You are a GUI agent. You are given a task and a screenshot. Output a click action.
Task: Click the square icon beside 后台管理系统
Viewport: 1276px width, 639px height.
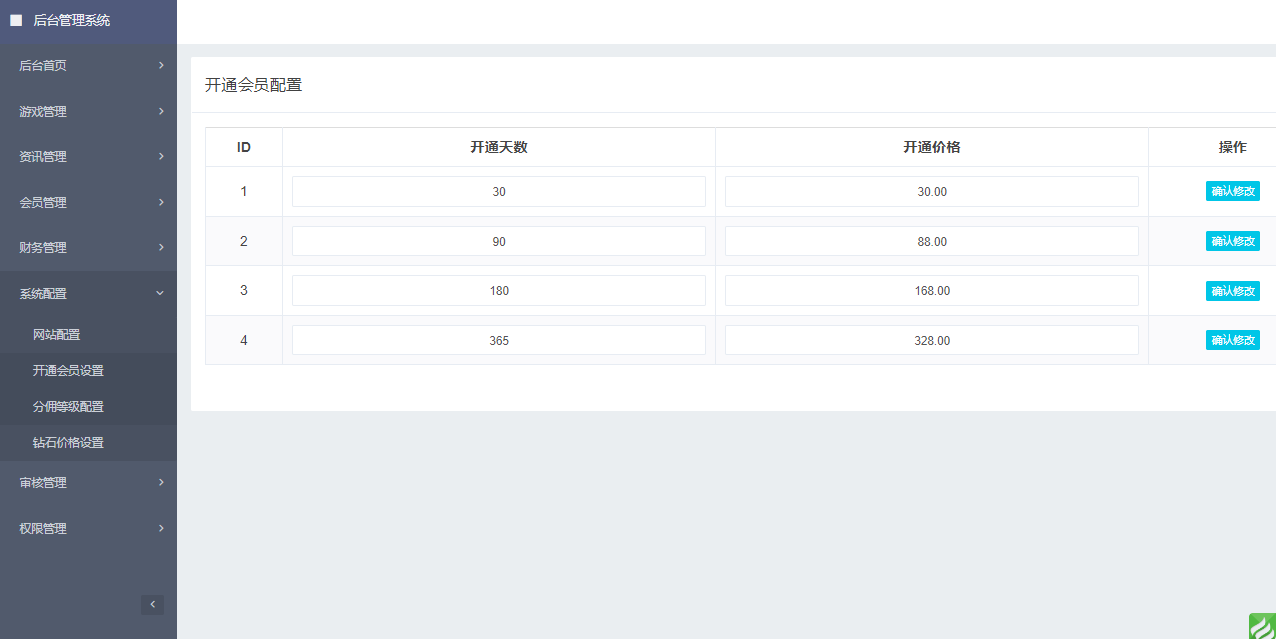coord(16,20)
